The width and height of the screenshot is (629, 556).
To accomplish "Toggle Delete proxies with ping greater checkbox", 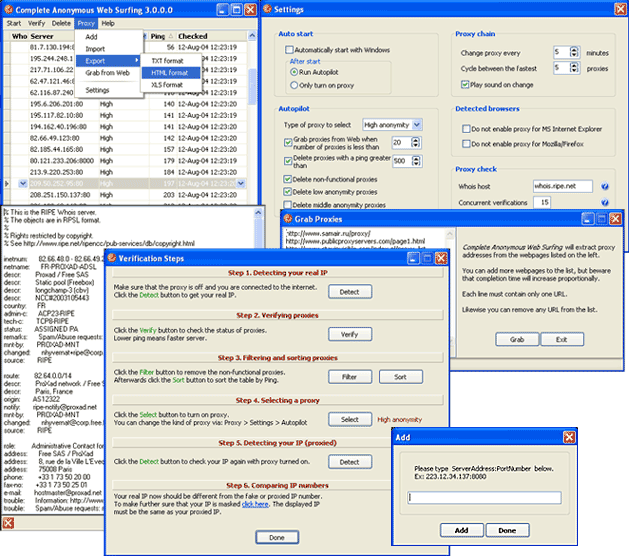I will click(x=288, y=161).
